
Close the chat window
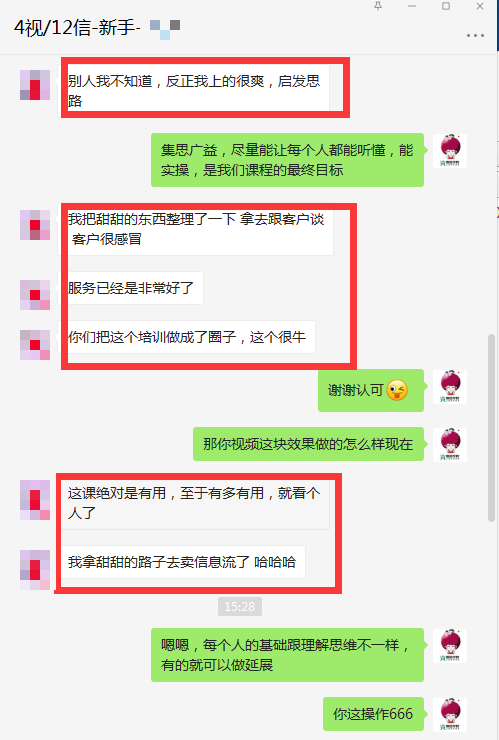[480, 6]
